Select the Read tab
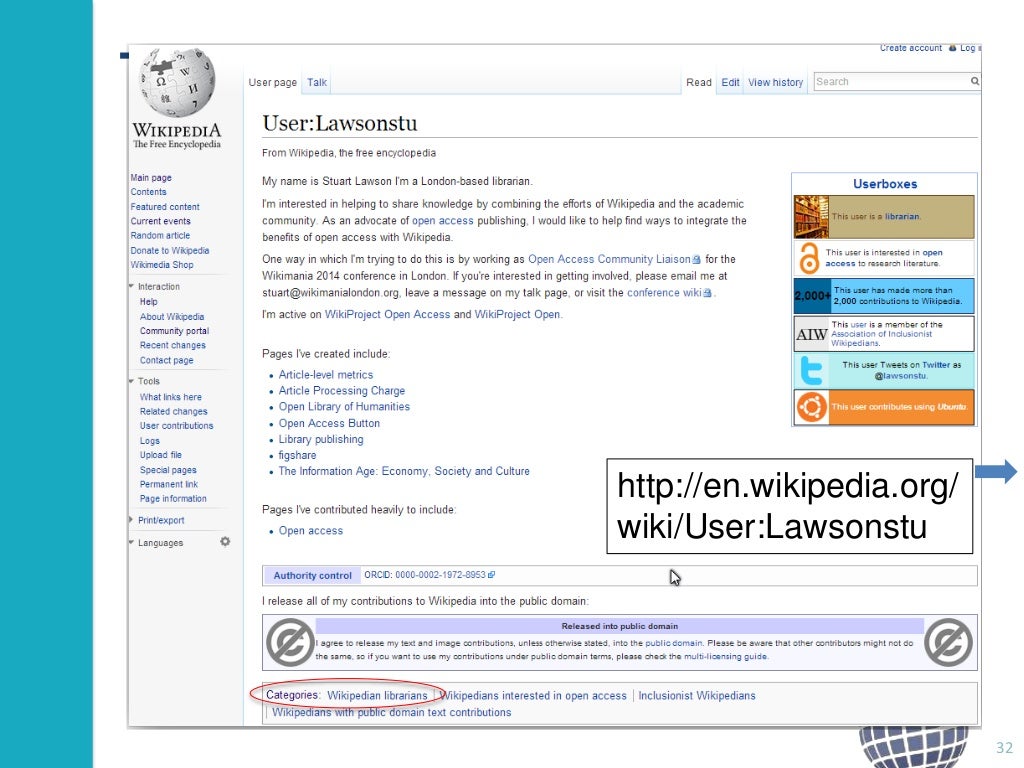1024x768 pixels. 698,82
